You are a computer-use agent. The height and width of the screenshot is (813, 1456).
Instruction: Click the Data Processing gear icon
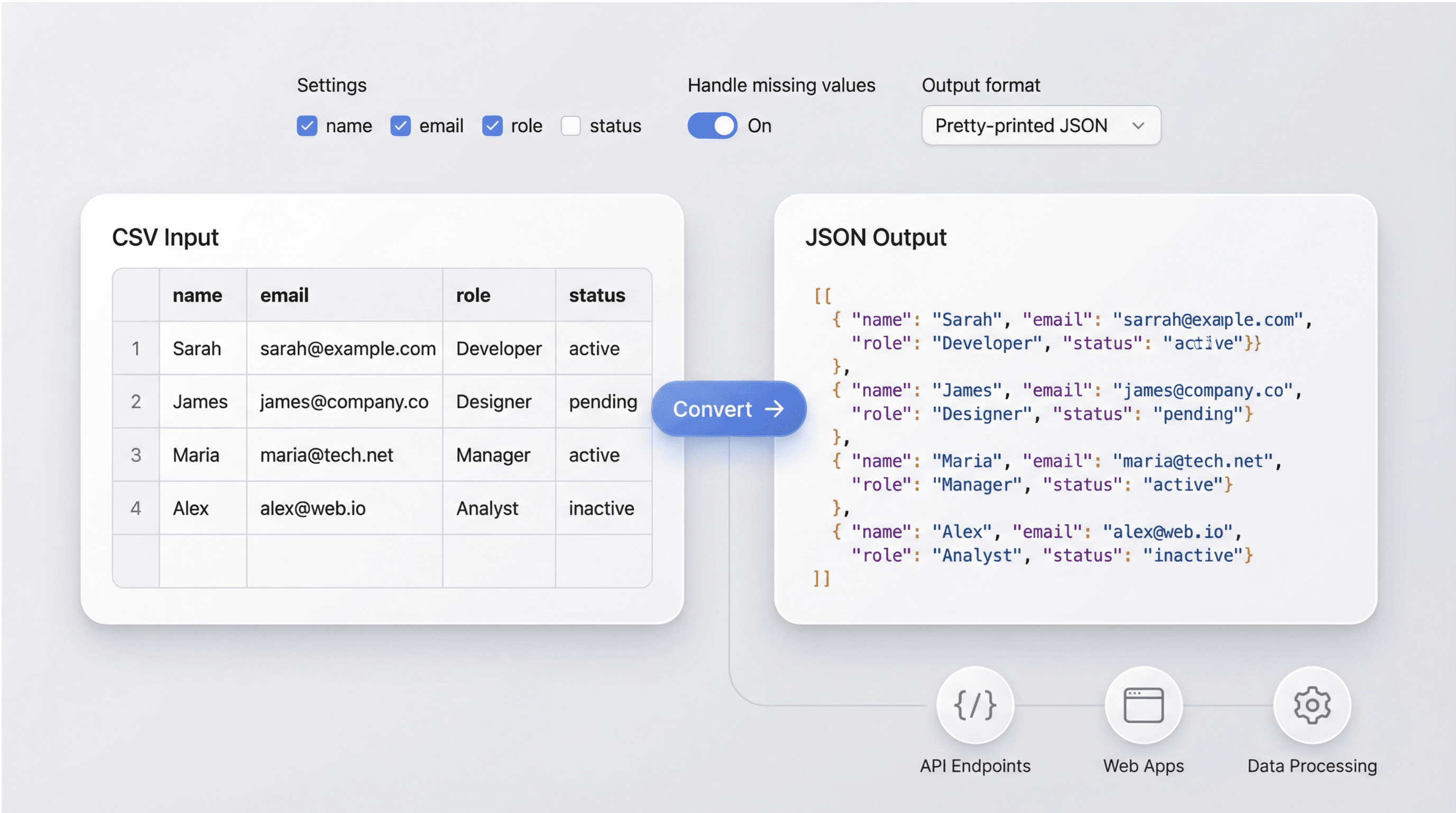[x=1311, y=705]
